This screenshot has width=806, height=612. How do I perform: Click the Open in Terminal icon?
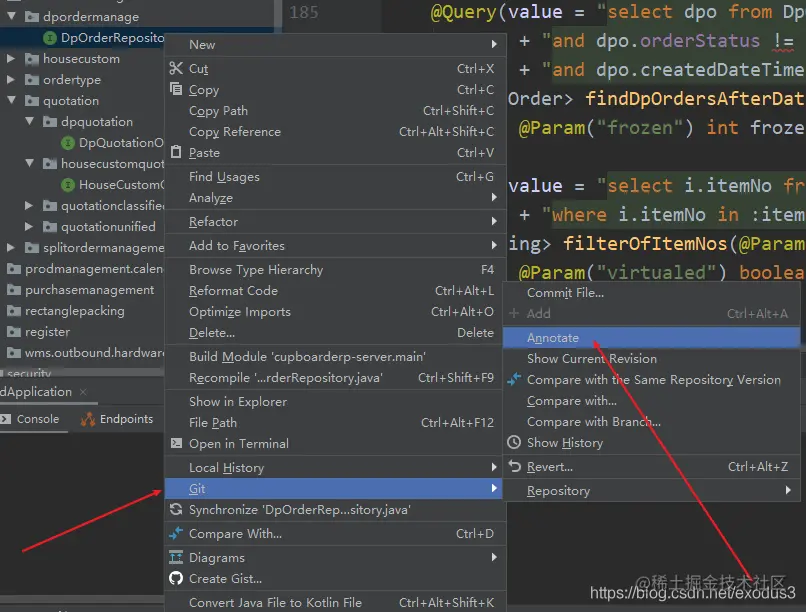pos(176,443)
